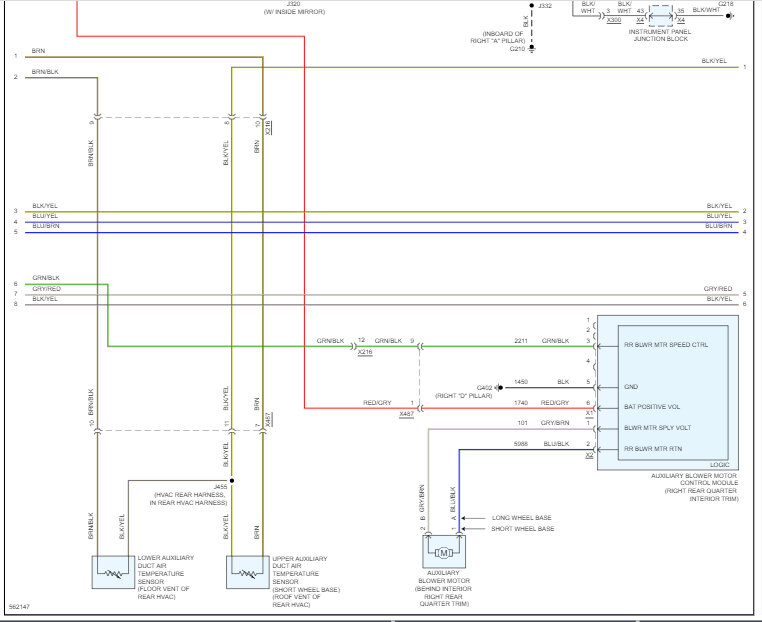Click the 'X1' connector label on the module
The image size is (762, 622).
pos(589,413)
